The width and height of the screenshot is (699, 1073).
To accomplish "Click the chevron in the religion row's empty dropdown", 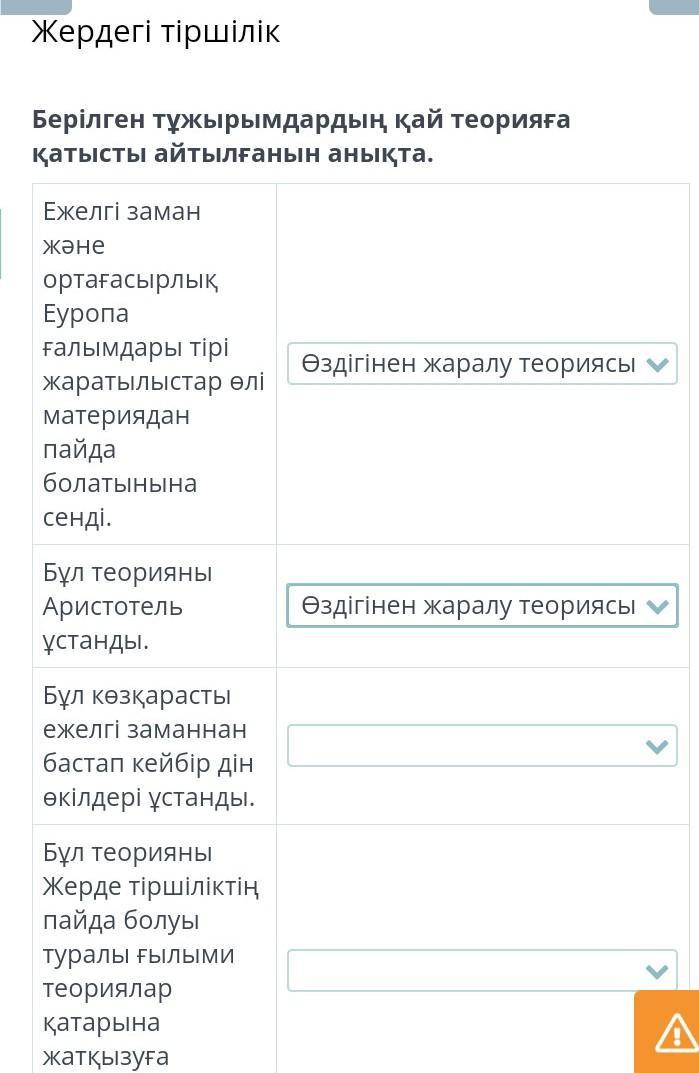I will (657, 746).
